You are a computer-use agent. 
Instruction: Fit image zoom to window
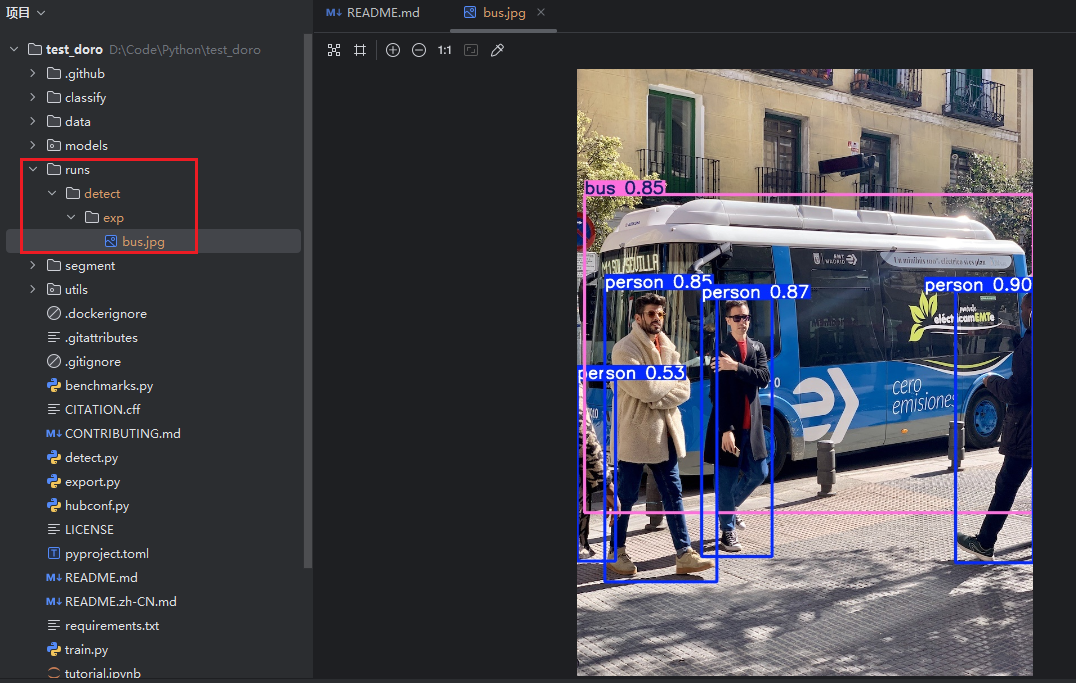point(471,50)
